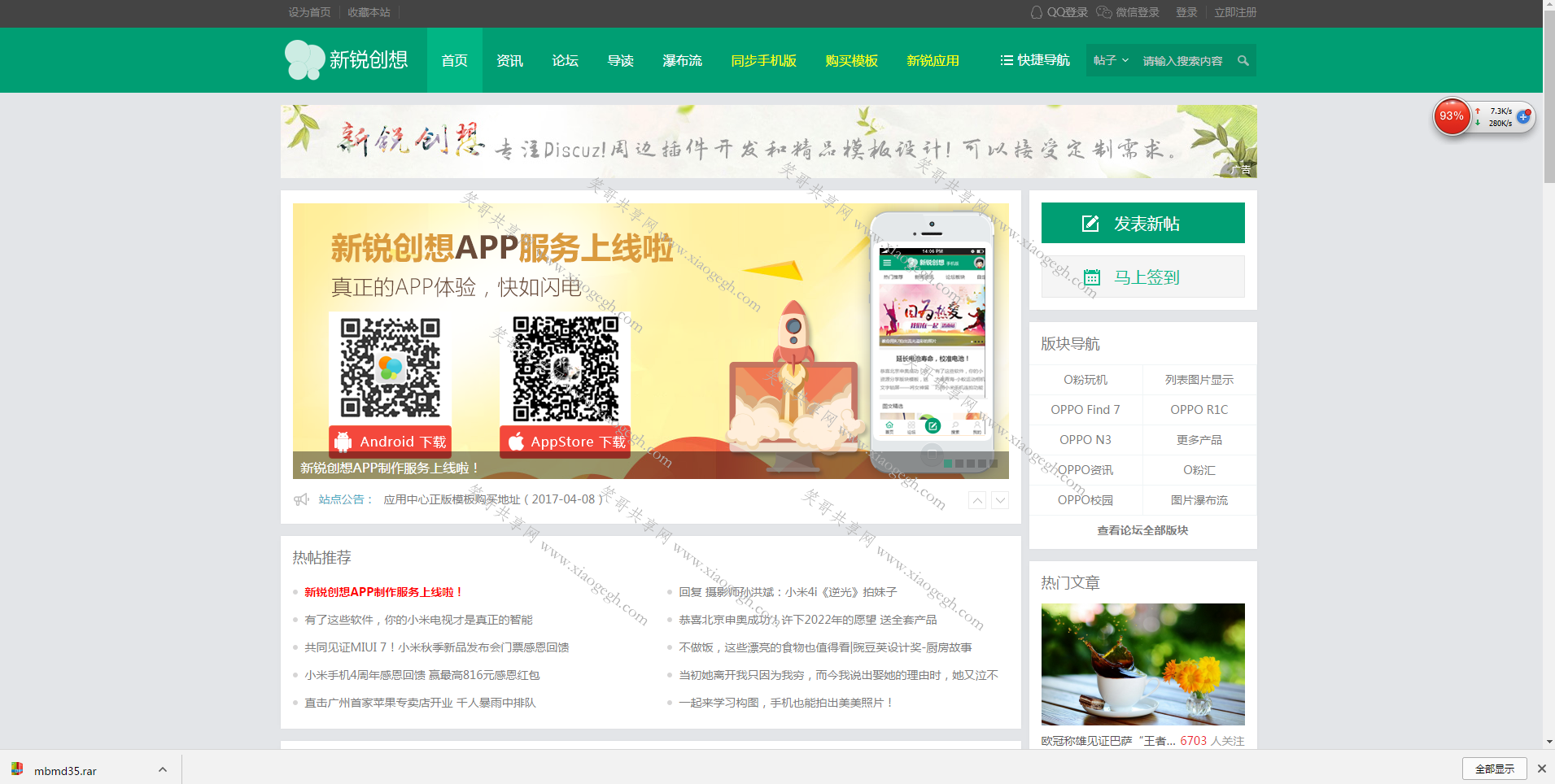Open 欧冠称雄见证巴萨 article link
1555x784 pixels.
coord(1108,741)
